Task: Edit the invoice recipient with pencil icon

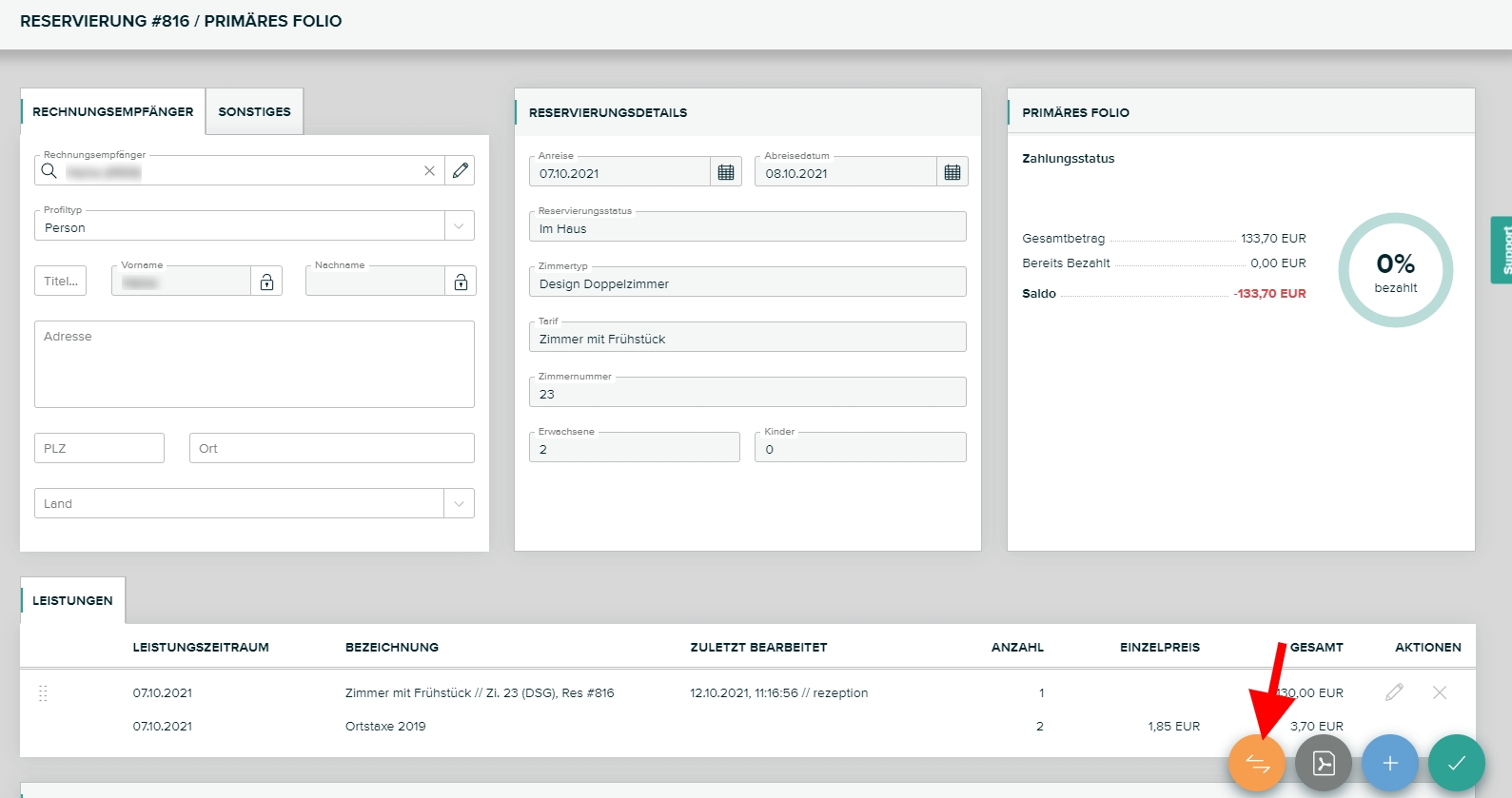Action: (461, 171)
